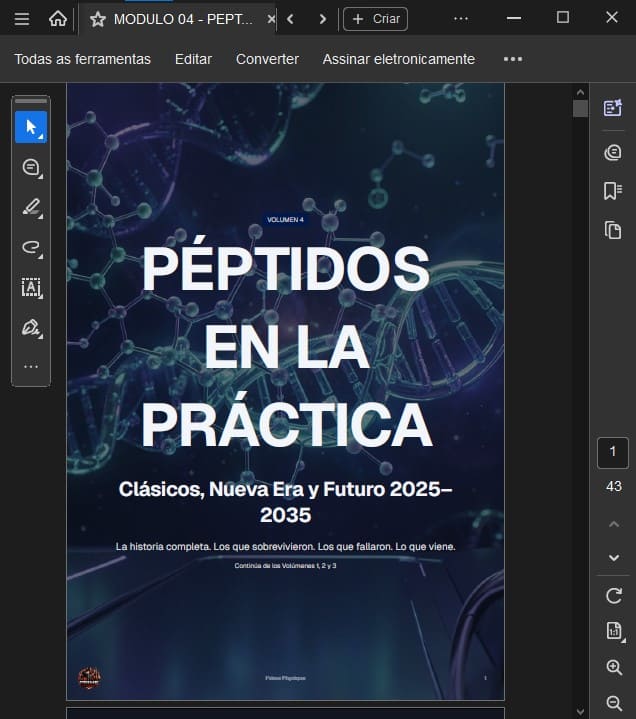Zoom out with magnifier minus
The image size is (636, 719).
pyautogui.click(x=614, y=703)
